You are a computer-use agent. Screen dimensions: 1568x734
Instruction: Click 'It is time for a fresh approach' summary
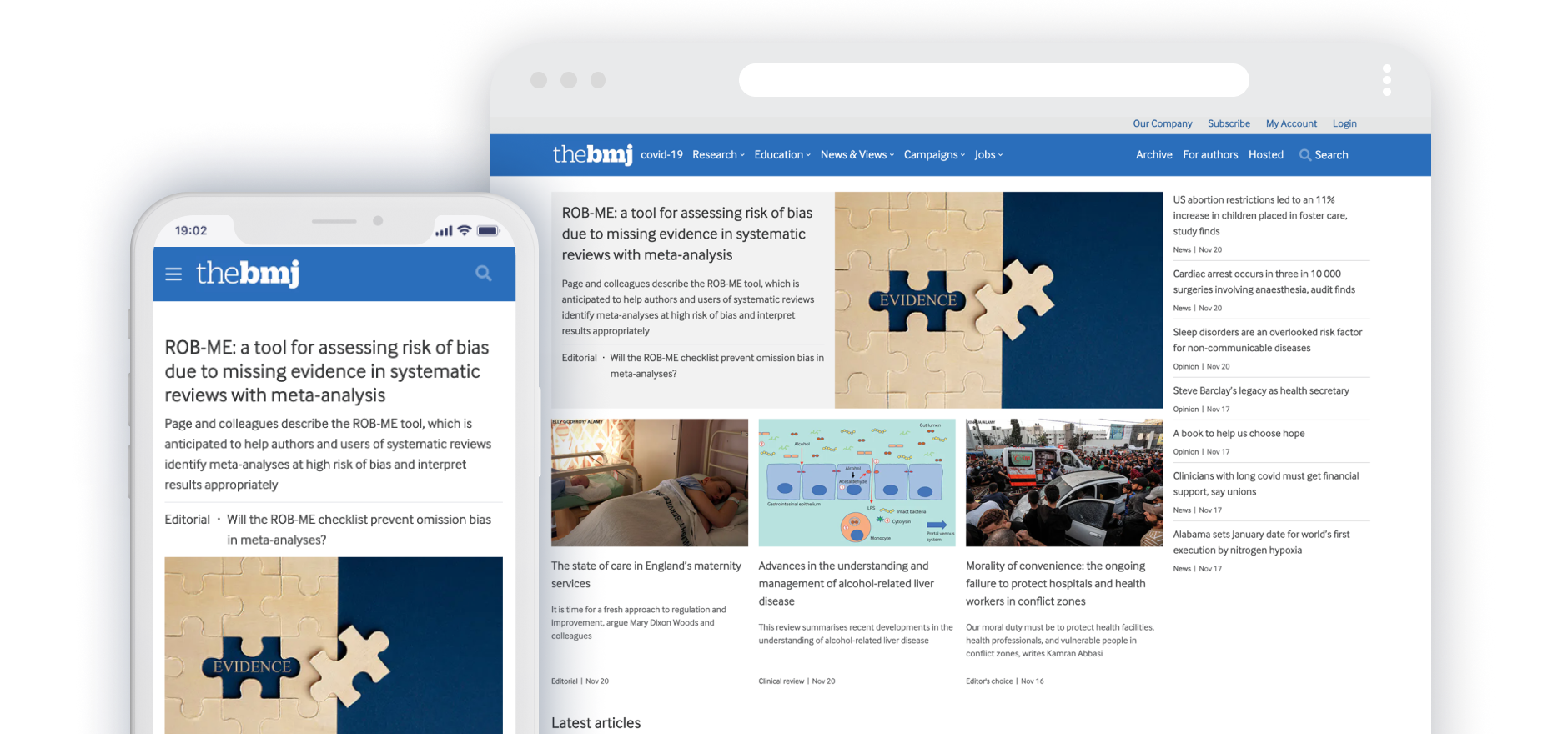click(x=639, y=623)
